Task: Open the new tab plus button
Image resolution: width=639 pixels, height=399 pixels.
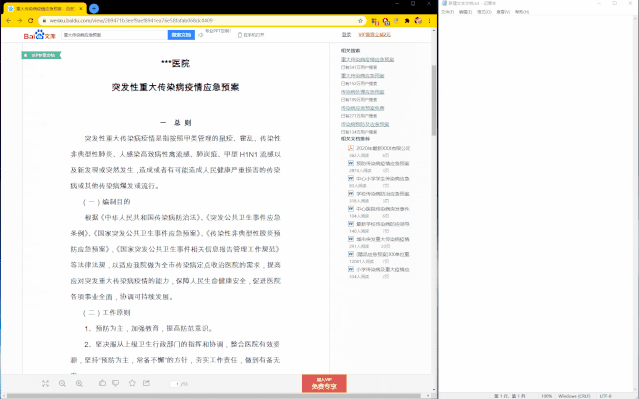Action: (94, 8)
